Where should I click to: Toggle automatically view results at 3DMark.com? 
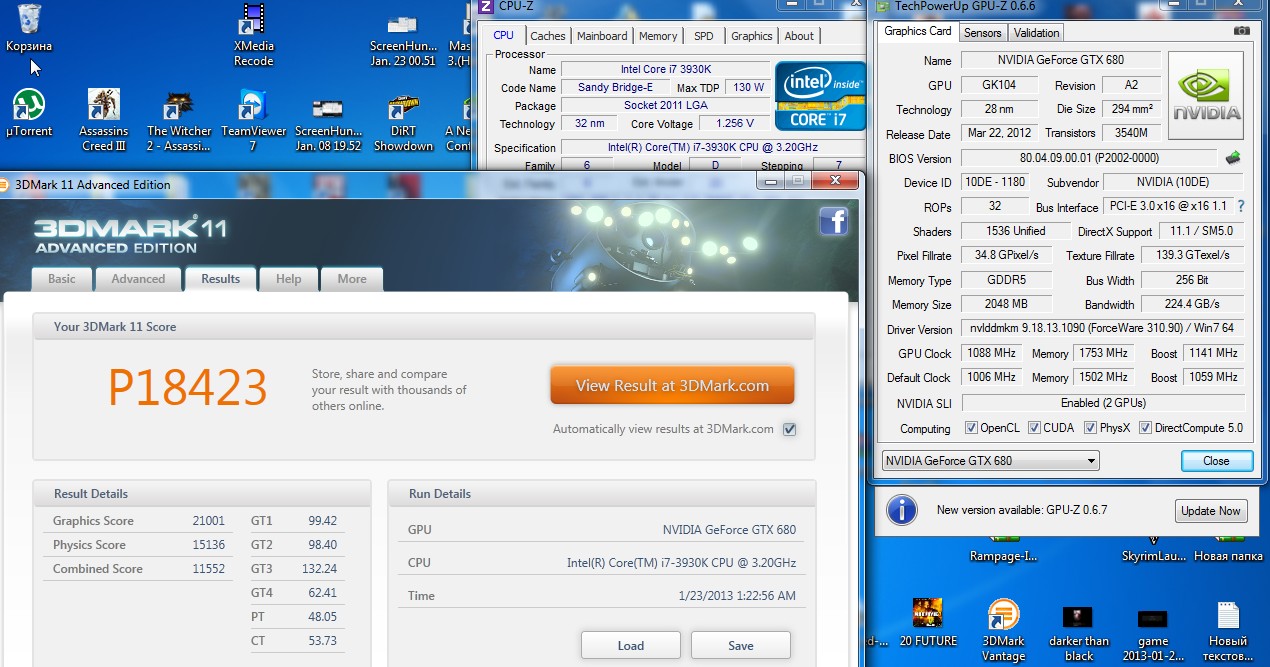point(790,429)
